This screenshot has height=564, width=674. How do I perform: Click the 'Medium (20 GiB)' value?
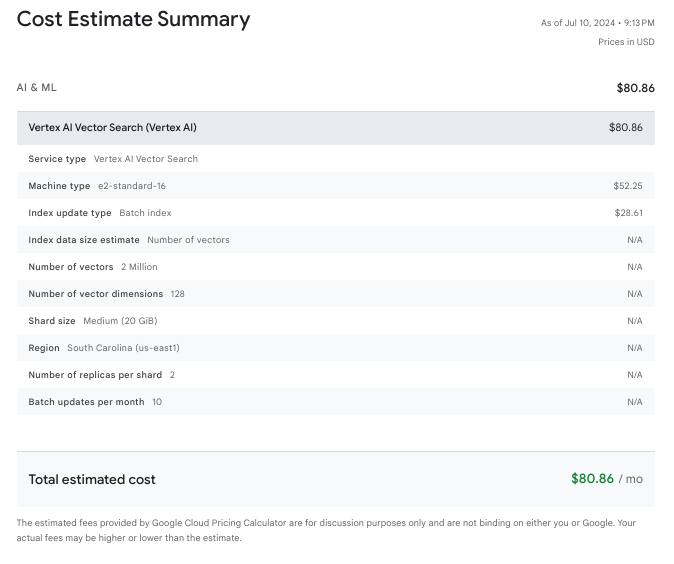coord(120,321)
